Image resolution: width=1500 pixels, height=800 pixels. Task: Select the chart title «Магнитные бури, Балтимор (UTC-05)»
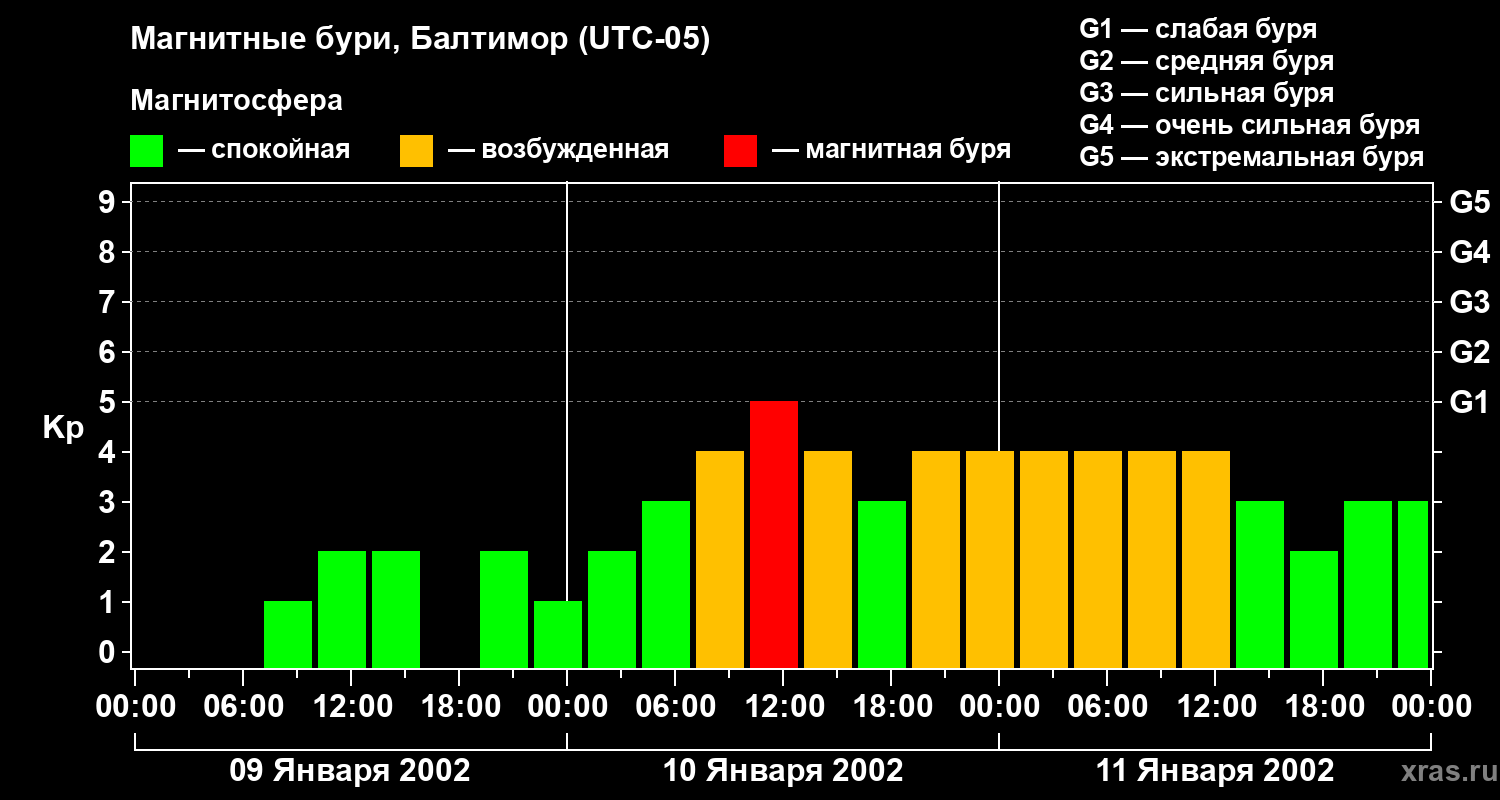tap(420, 41)
